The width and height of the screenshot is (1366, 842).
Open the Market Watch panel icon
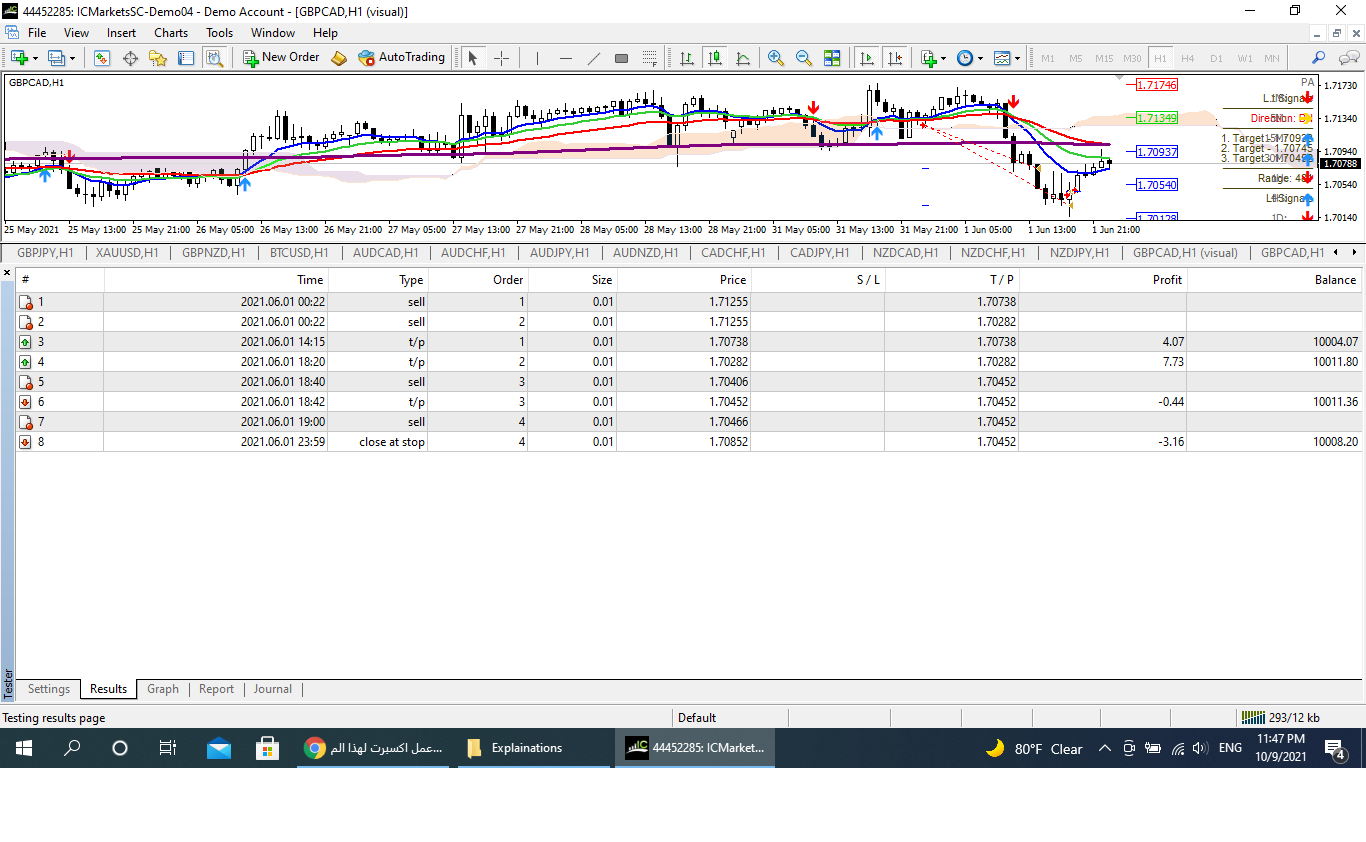pyautogui.click(x=102, y=58)
